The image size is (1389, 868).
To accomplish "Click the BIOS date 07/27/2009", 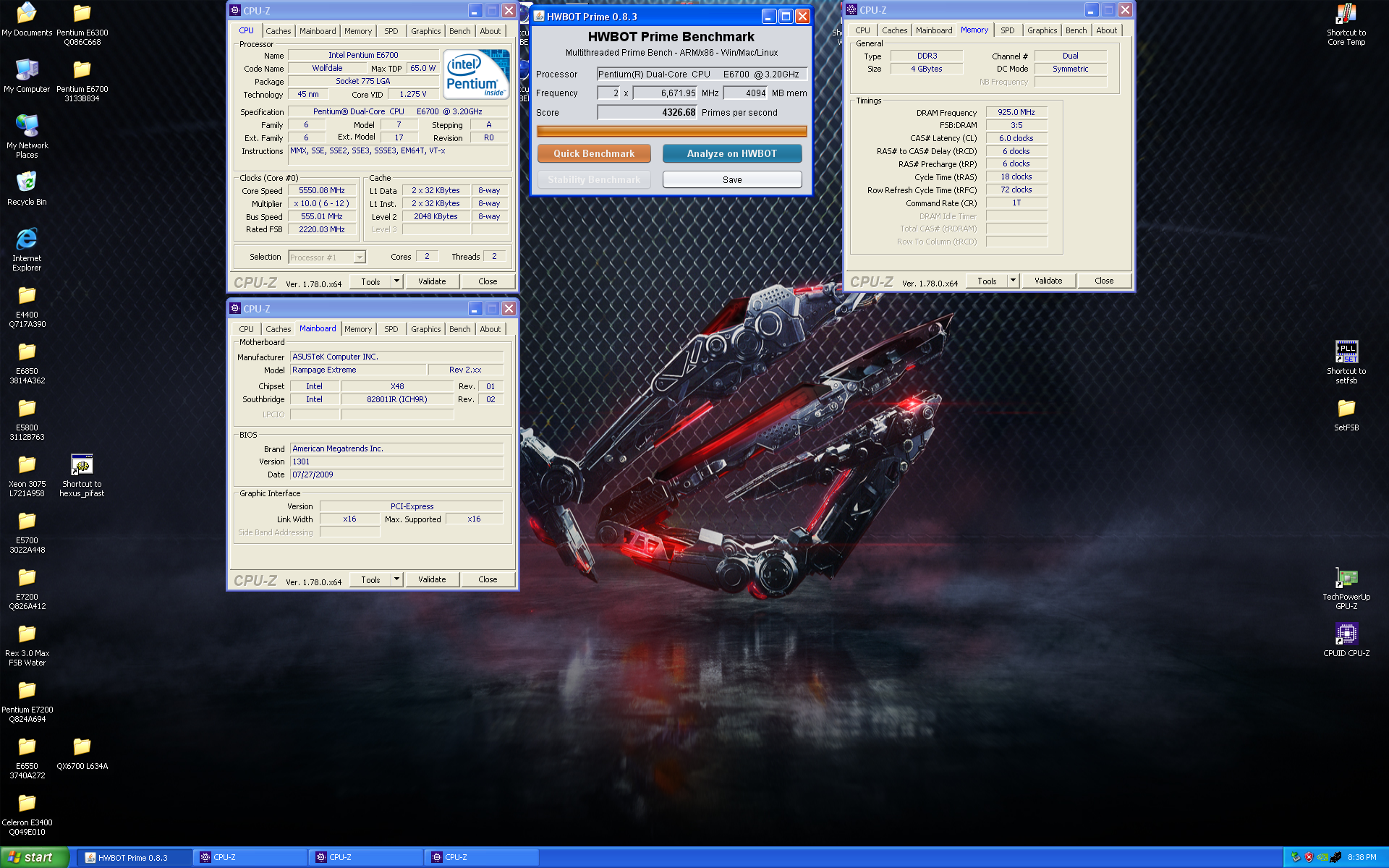I will pyautogui.click(x=396, y=475).
